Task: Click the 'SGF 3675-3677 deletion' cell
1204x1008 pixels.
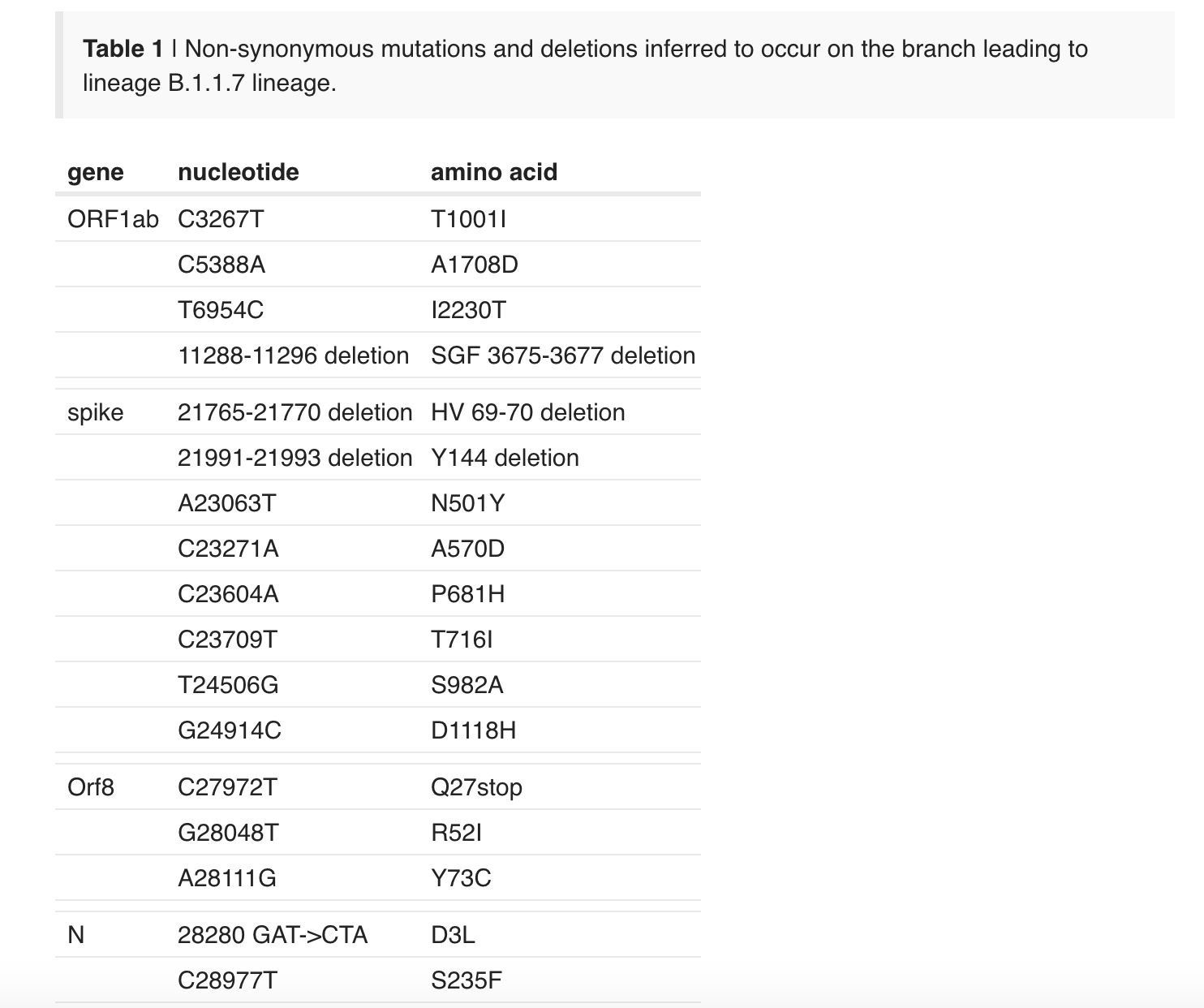Action: click(562, 355)
